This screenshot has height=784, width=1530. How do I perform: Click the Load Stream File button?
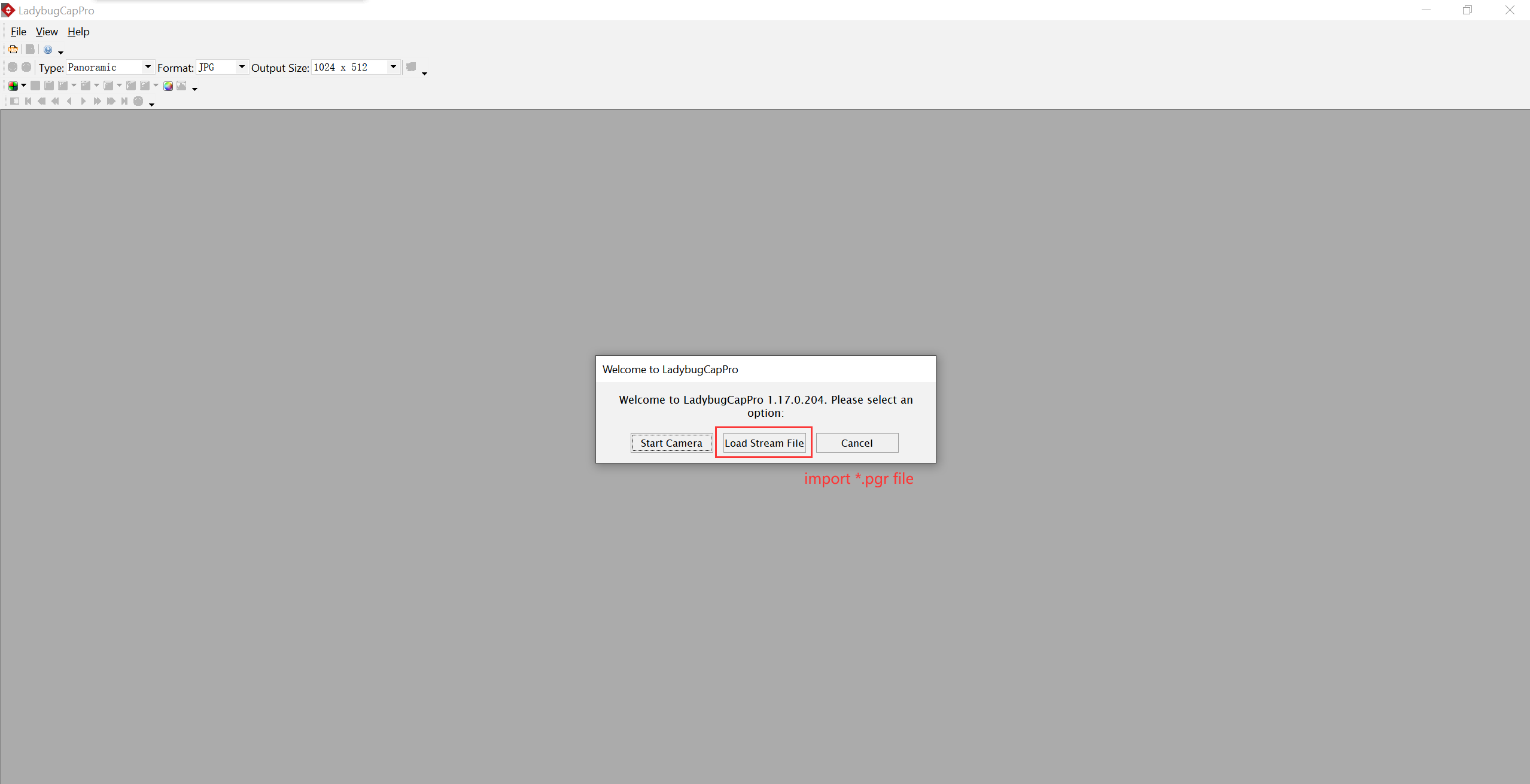764,442
